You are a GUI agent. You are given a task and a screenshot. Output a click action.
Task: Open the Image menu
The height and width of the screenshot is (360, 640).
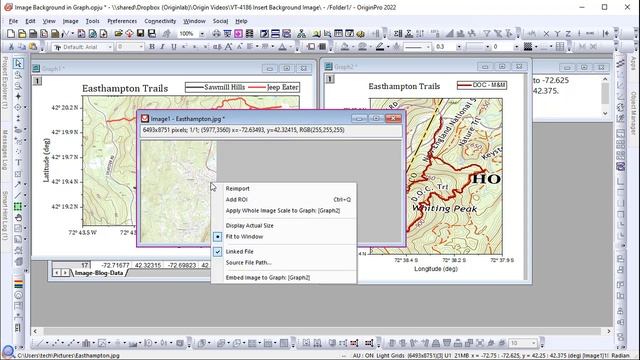click(x=70, y=21)
